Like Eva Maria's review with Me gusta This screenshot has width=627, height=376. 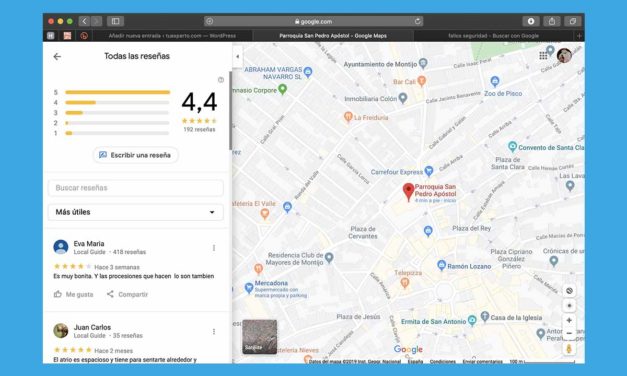(x=74, y=294)
